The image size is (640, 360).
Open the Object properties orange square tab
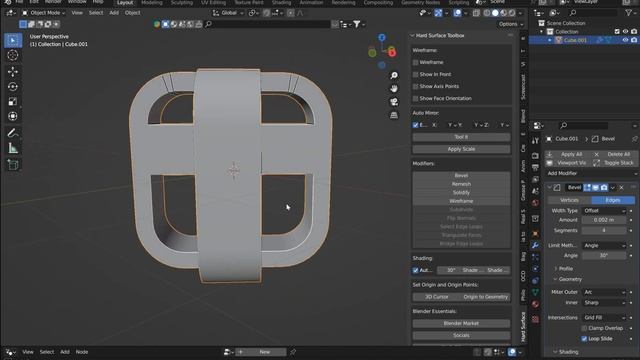point(535,234)
